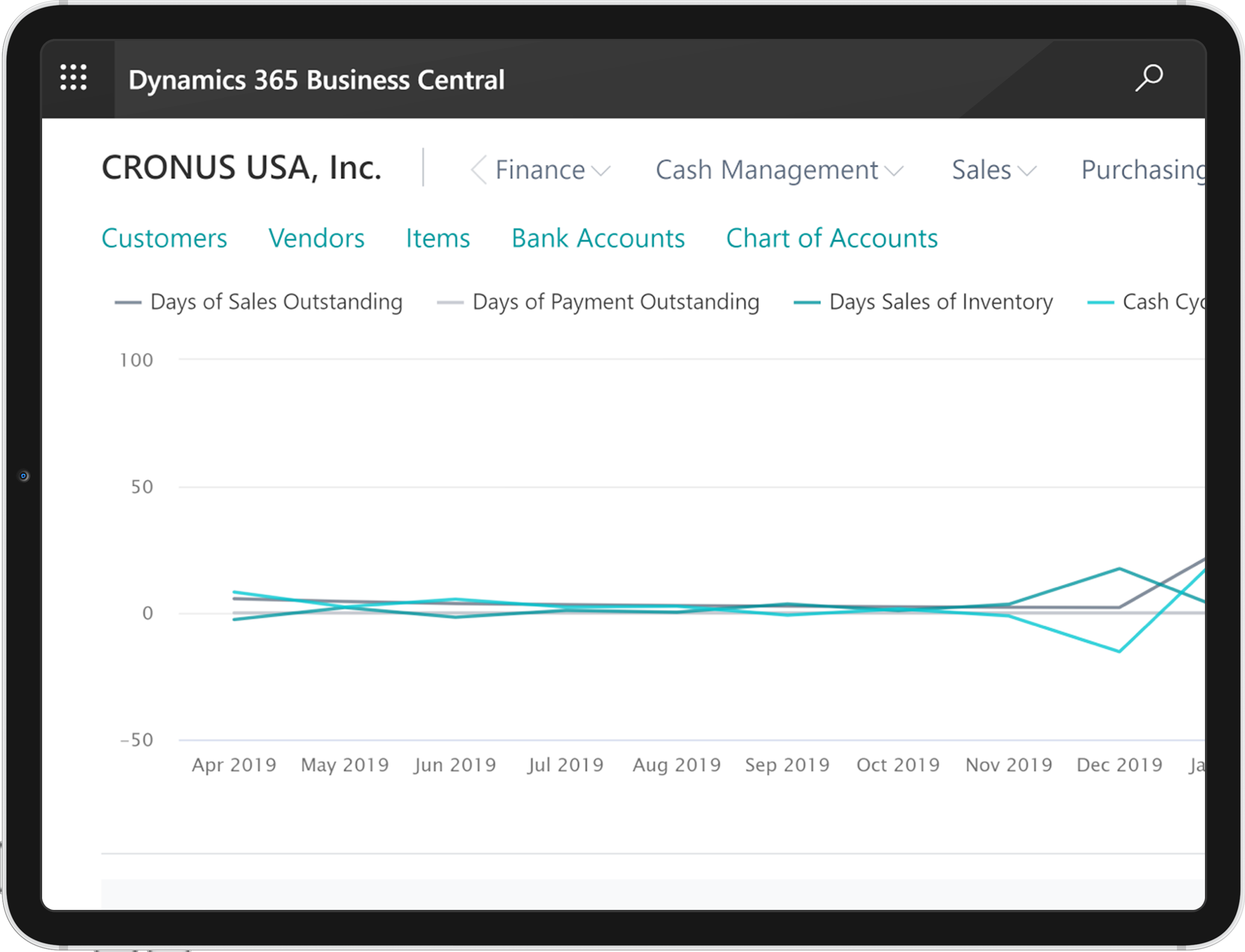Click the search magnifier icon
The image size is (1245, 952).
point(1149,77)
